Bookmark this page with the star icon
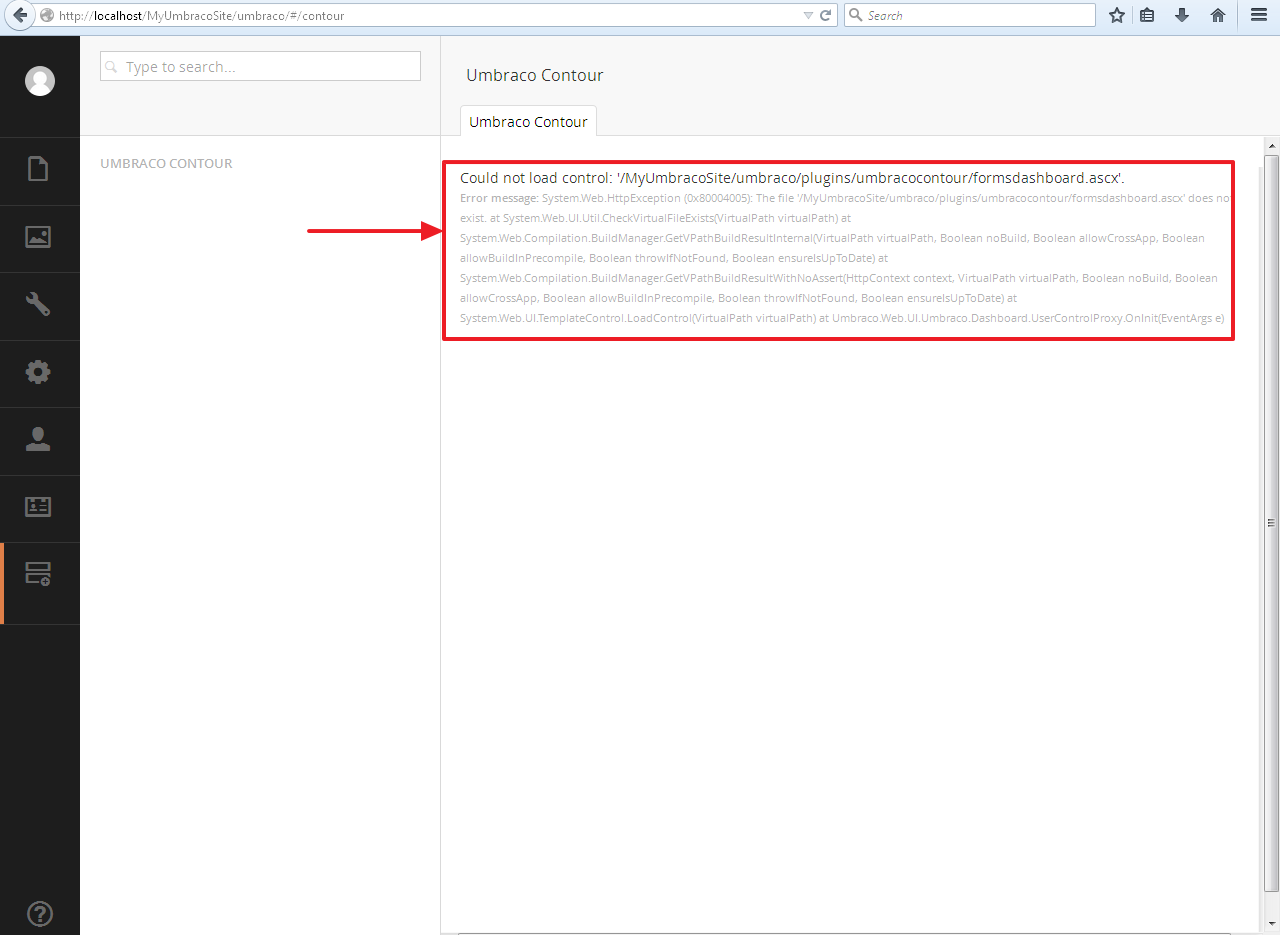Image resolution: width=1280 pixels, height=935 pixels. coord(1117,15)
